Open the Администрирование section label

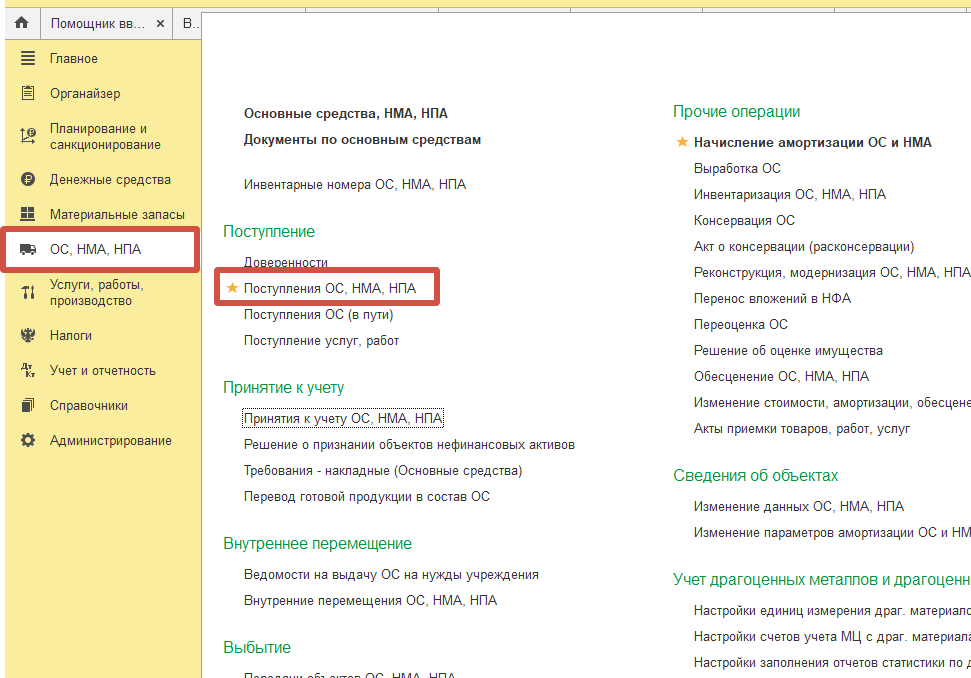[x=111, y=440]
